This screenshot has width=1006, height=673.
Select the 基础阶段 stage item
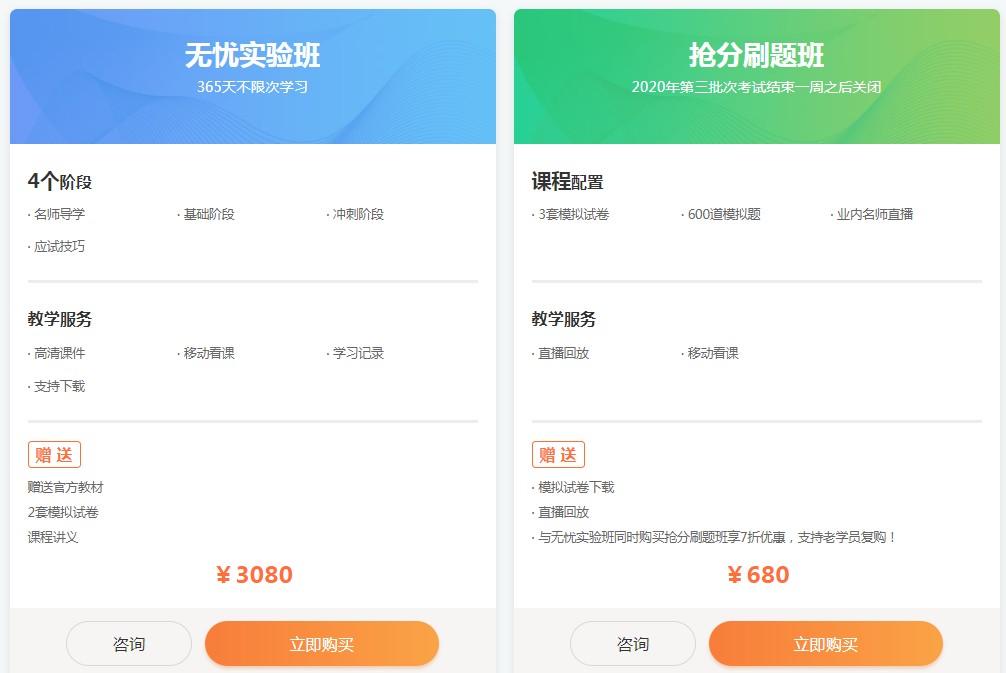tap(207, 213)
